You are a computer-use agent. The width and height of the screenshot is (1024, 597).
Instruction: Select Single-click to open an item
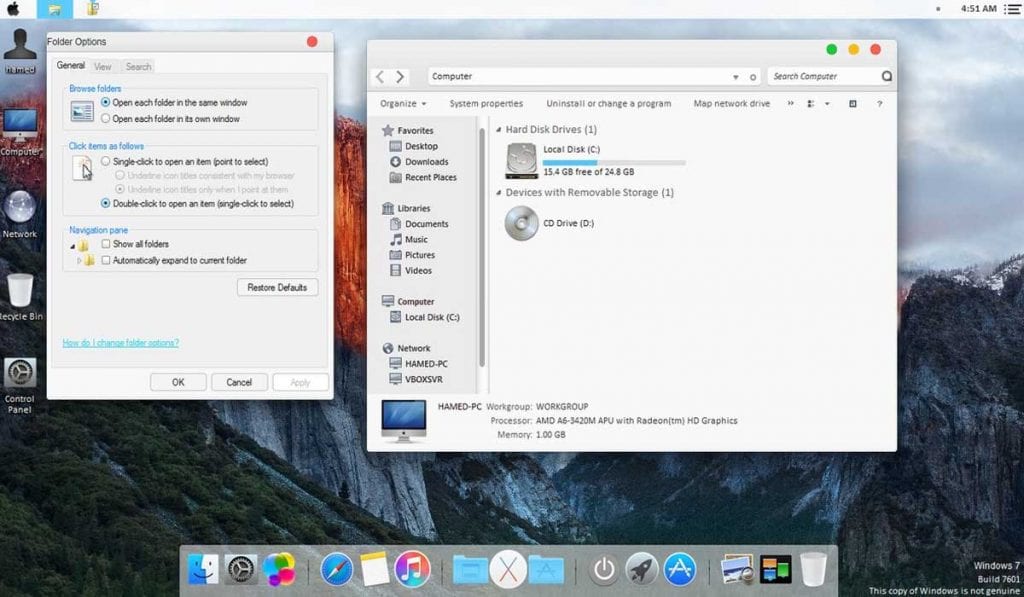click(184, 161)
